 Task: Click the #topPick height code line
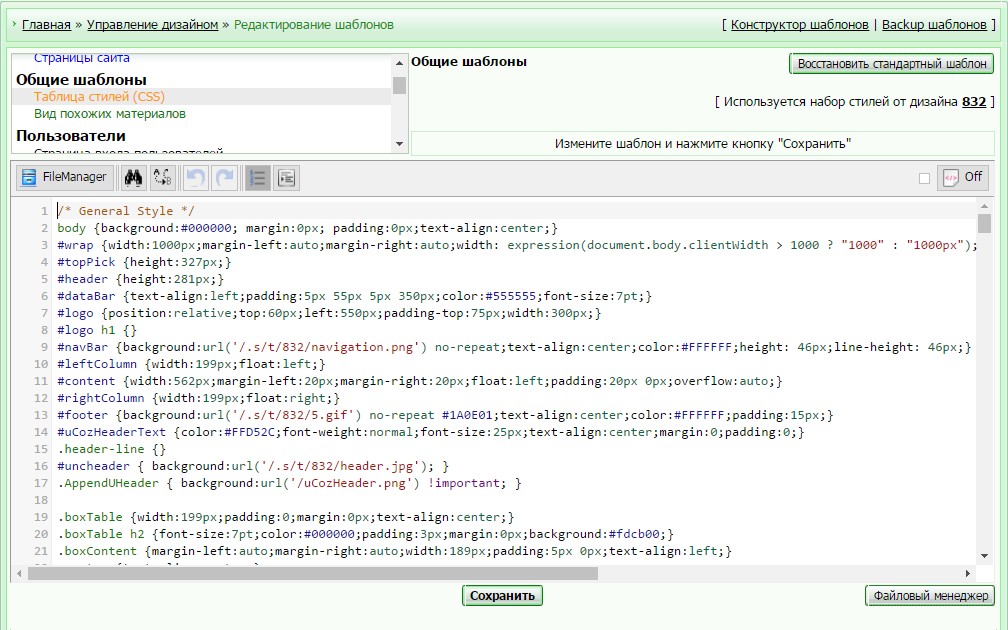point(144,262)
